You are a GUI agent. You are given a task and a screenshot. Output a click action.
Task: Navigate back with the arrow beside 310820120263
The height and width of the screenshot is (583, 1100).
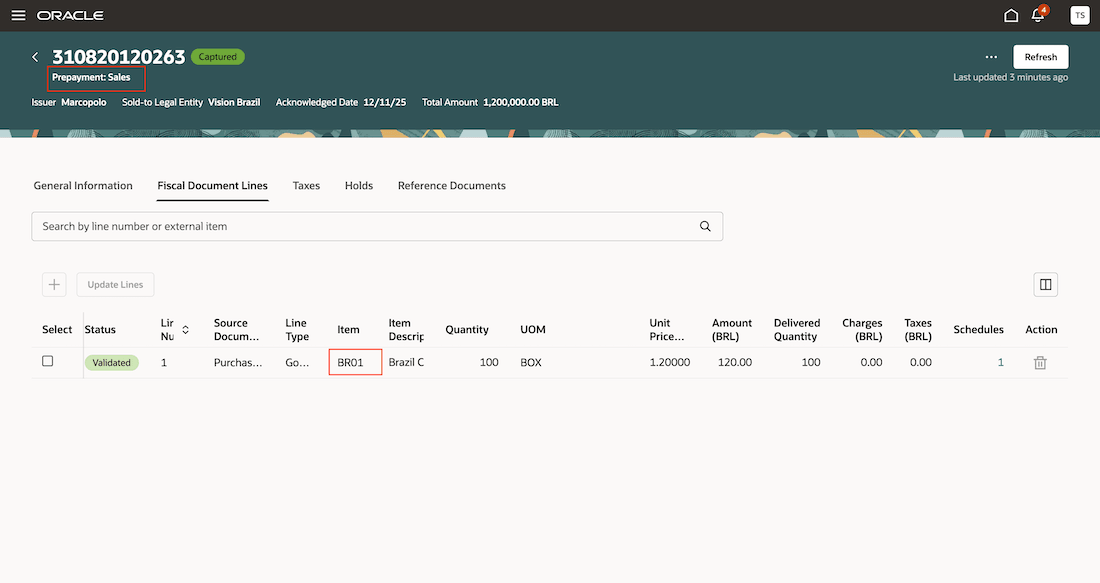(35, 57)
